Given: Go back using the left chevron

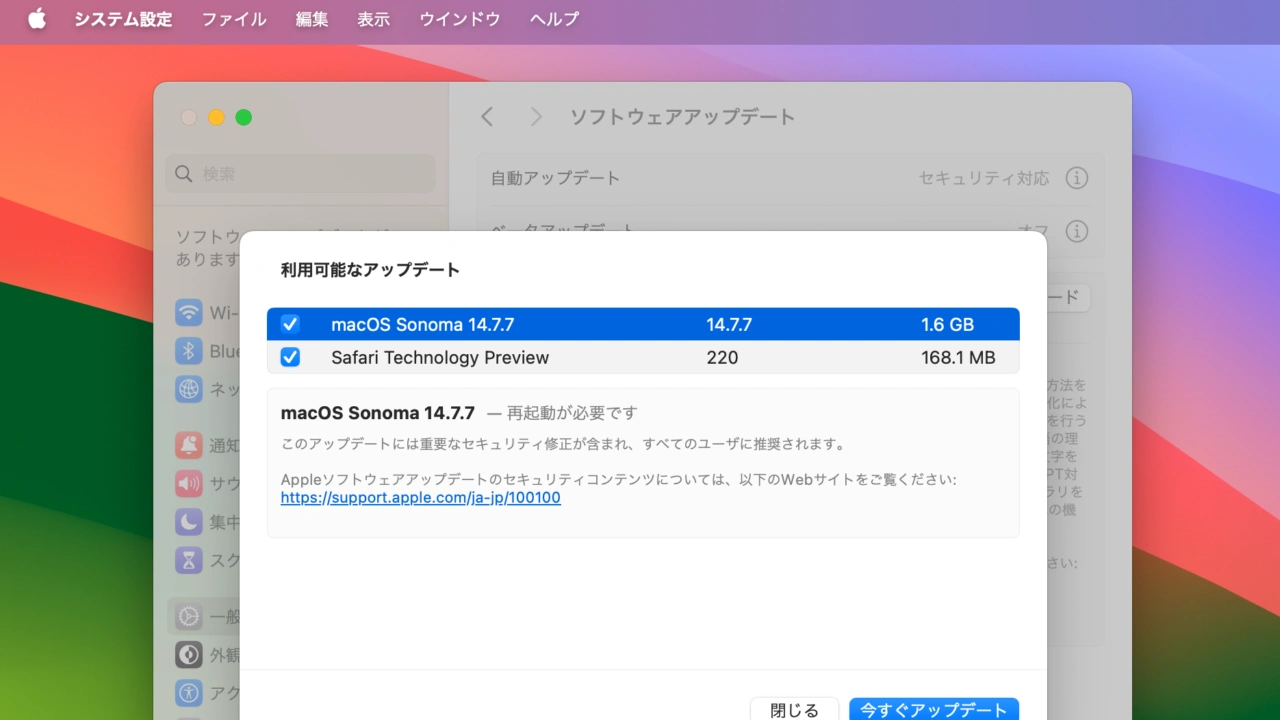Looking at the screenshot, I should (x=487, y=117).
